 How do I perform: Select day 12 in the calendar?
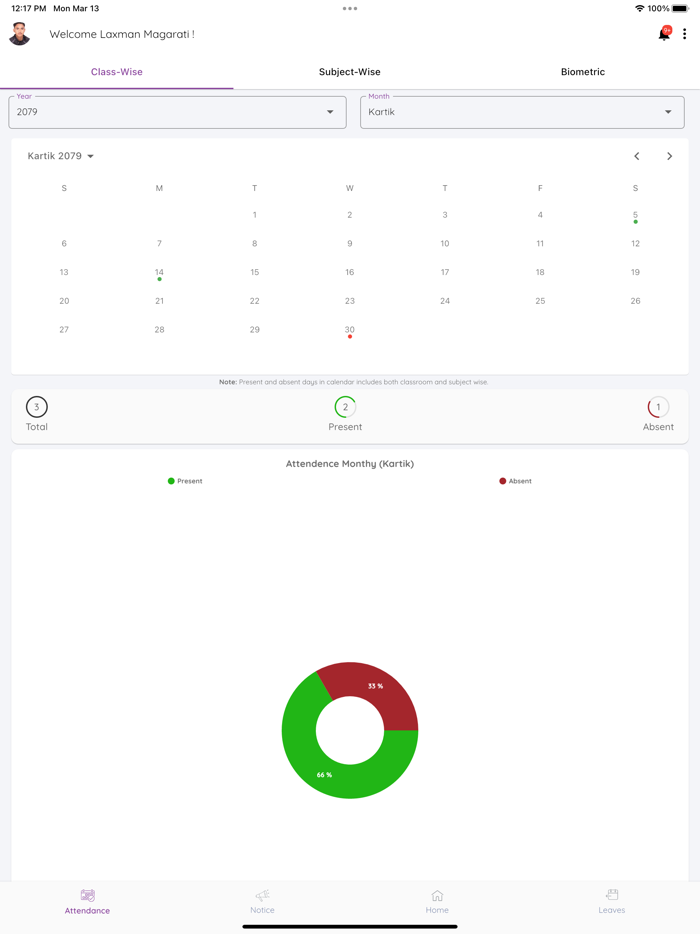(x=636, y=244)
